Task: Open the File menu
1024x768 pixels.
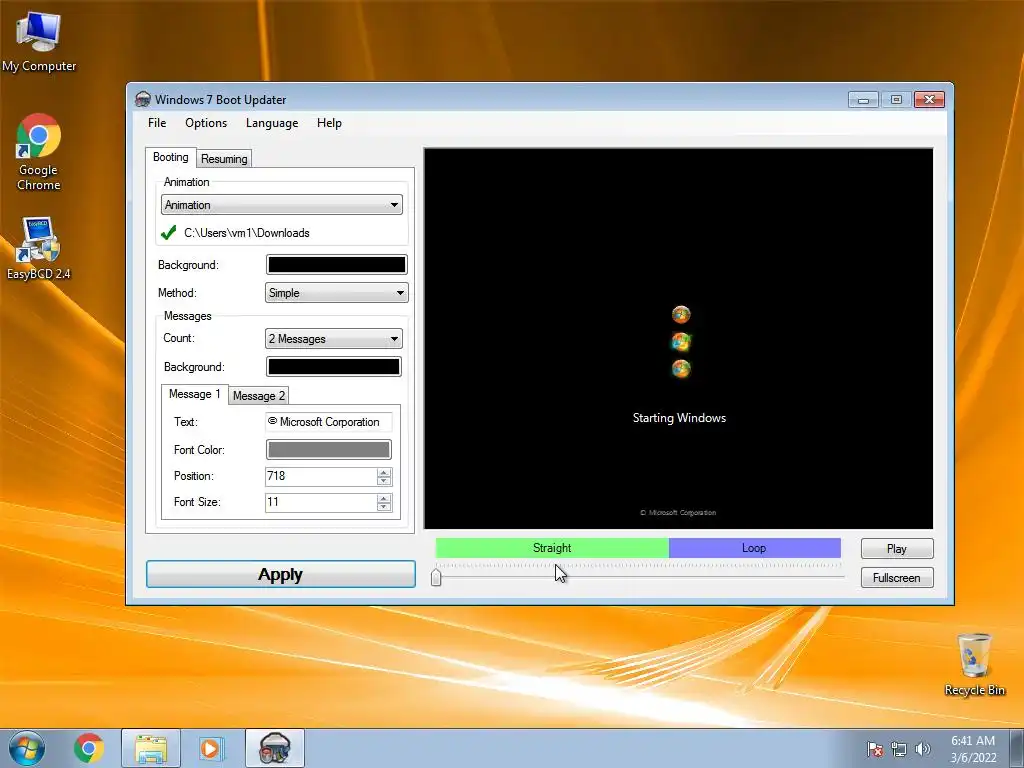Action: [157, 123]
